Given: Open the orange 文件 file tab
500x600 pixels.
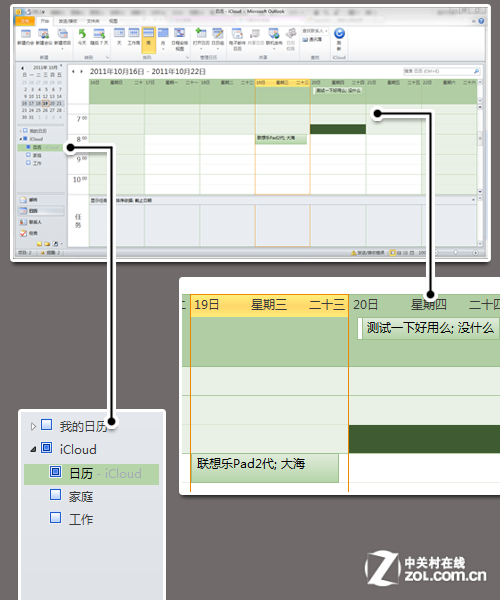Looking at the screenshot, I should [25, 21].
